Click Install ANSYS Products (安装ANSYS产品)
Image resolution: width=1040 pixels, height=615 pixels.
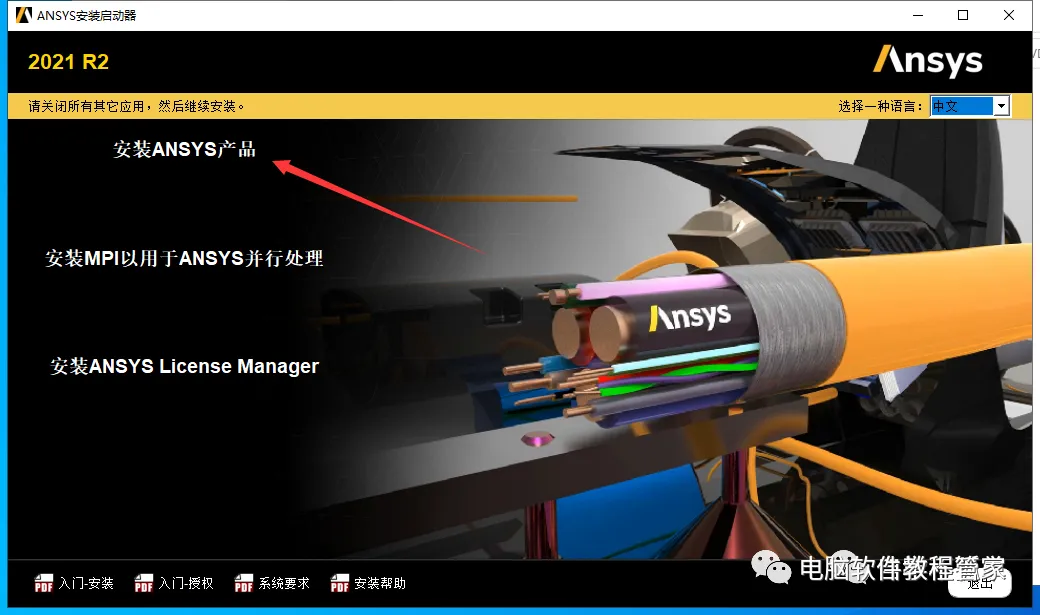coord(184,149)
